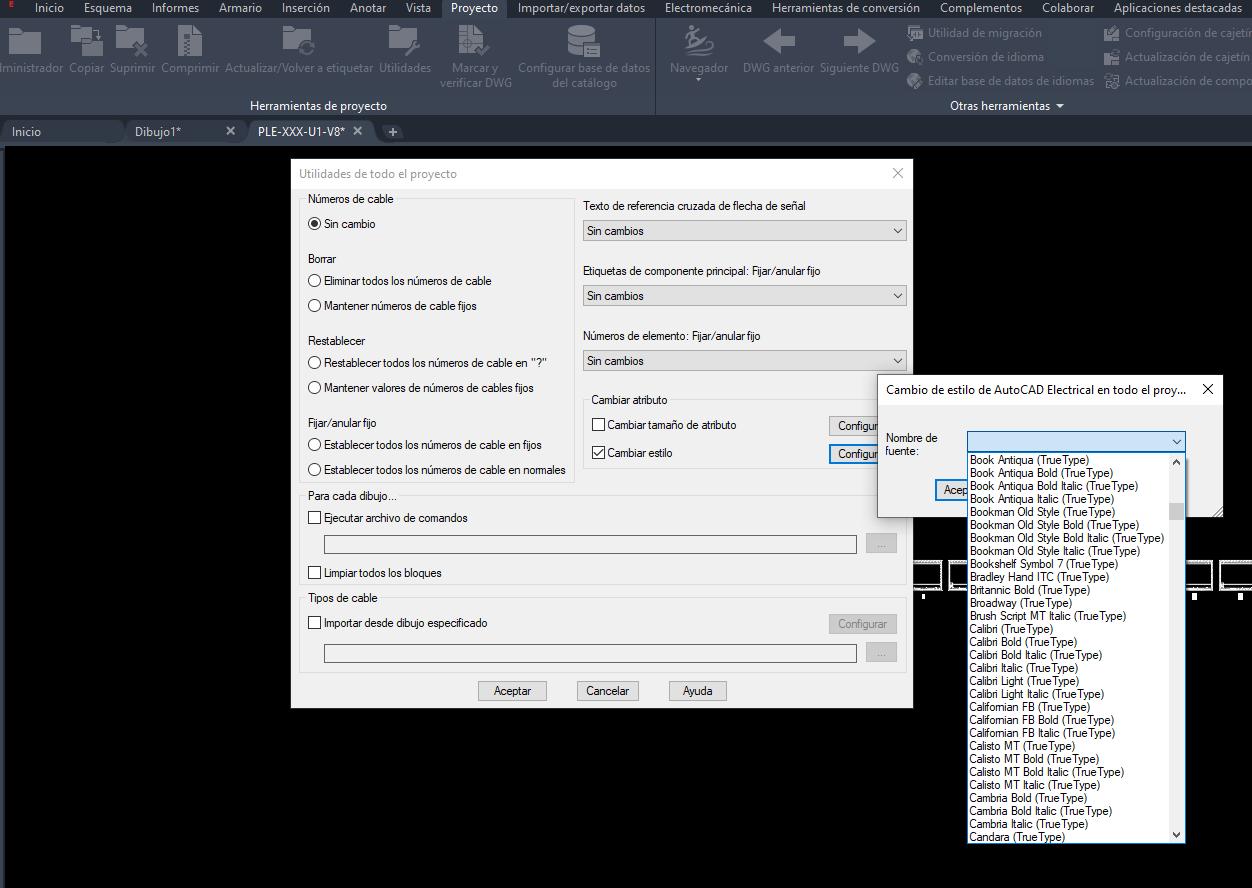Close the Dibujo1 tab
Viewport: 1252px width, 888px height.
(230, 131)
